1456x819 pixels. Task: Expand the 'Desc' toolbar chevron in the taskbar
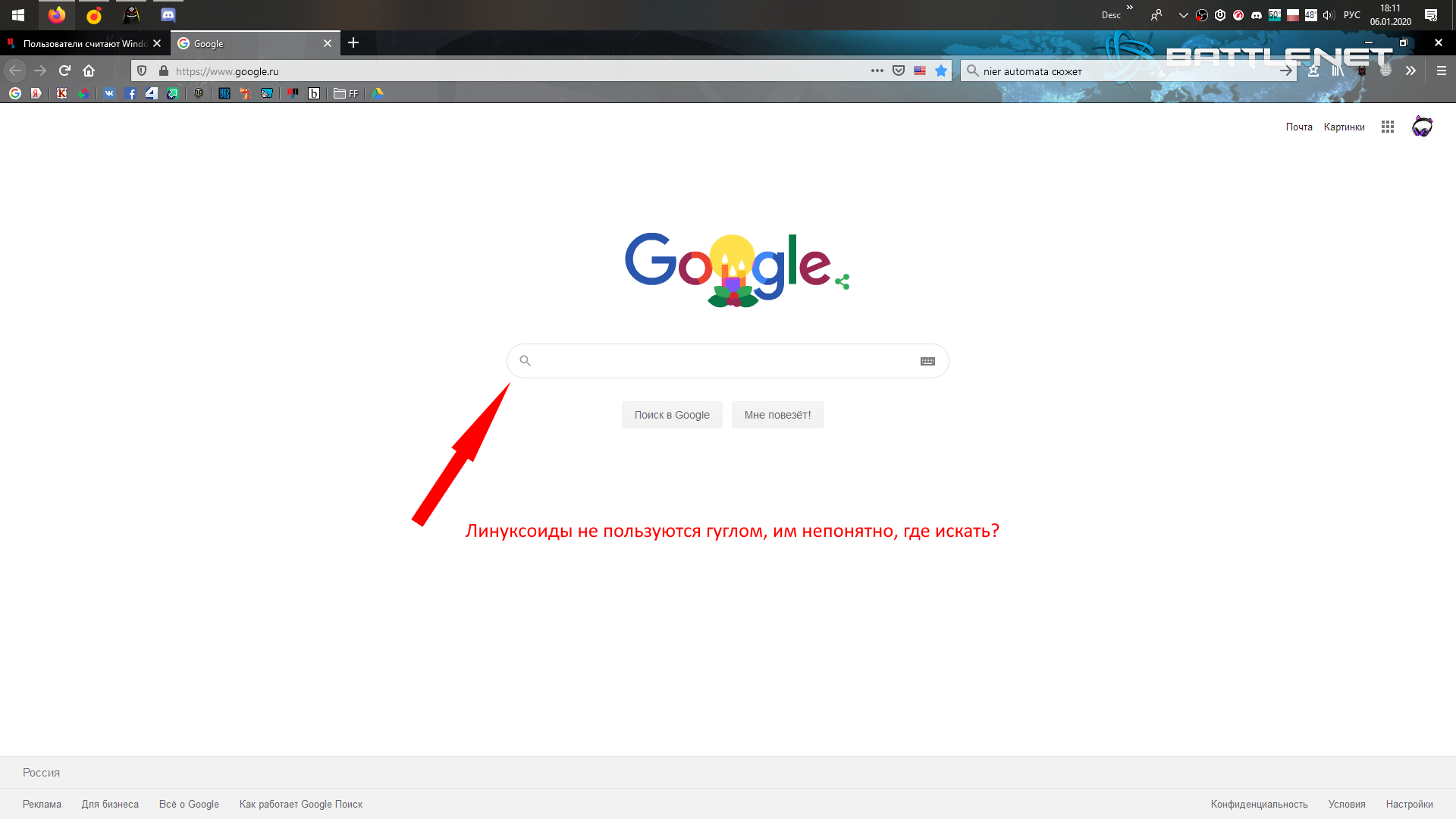1130,8
